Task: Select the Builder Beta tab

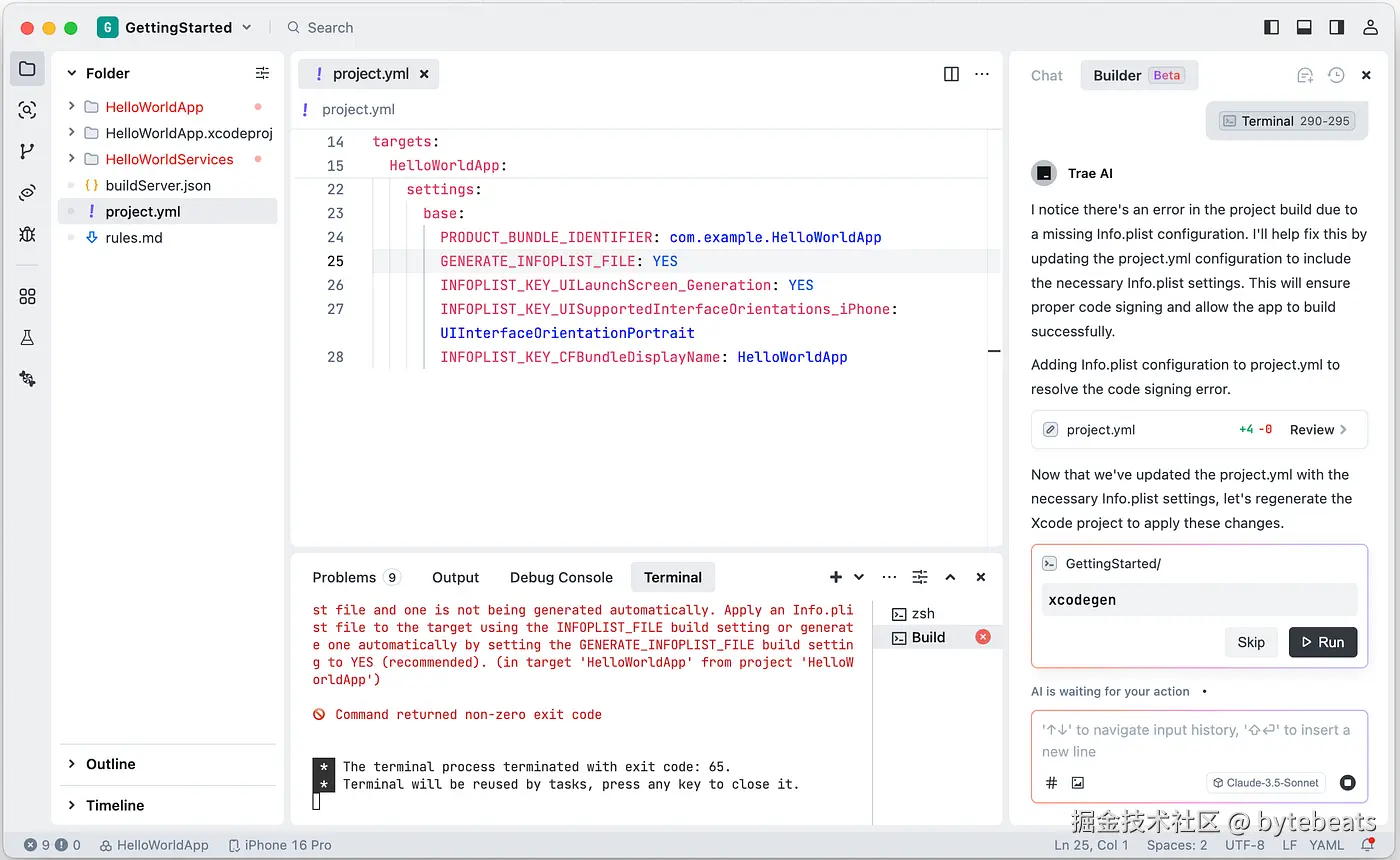Action: [1139, 75]
